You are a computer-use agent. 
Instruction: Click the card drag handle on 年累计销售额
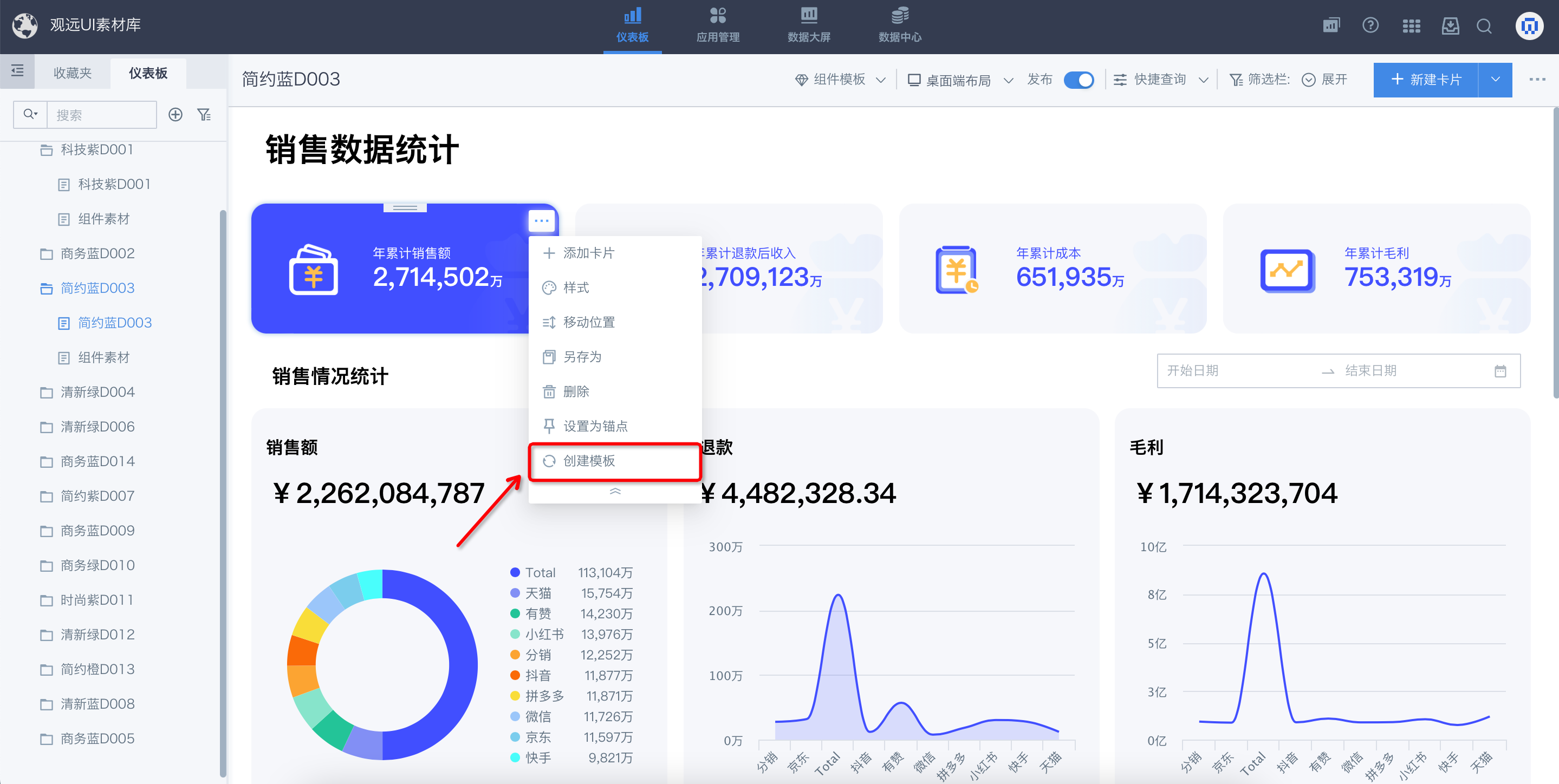click(405, 207)
